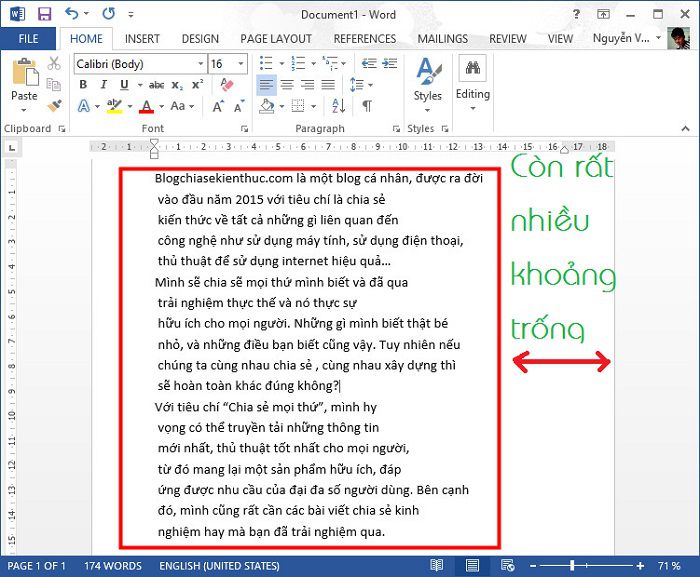Click Ribbon Display Options button

[603, 14]
